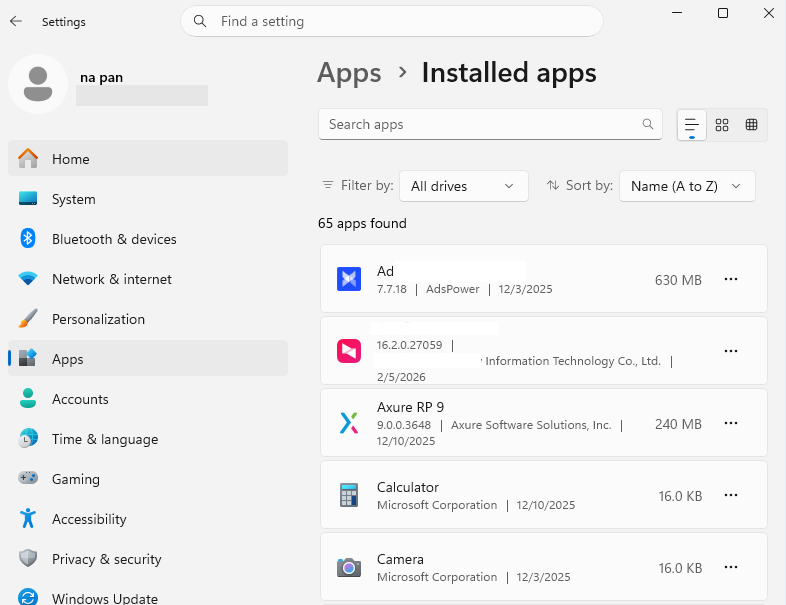Click the Calculator app name
Image resolution: width=786 pixels, height=605 pixels.
pyautogui.click(x=408, y=487)
